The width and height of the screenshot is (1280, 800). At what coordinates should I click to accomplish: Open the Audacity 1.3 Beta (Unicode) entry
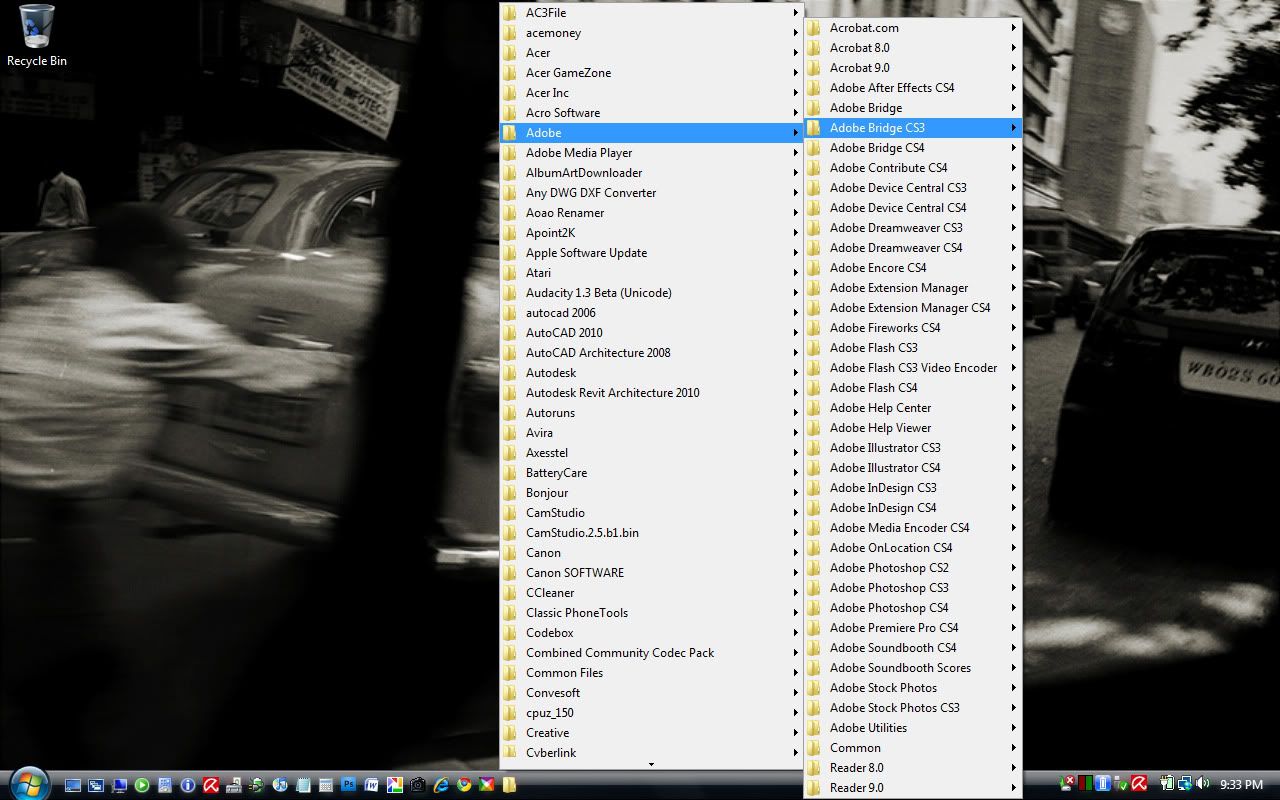coord(652,293)
